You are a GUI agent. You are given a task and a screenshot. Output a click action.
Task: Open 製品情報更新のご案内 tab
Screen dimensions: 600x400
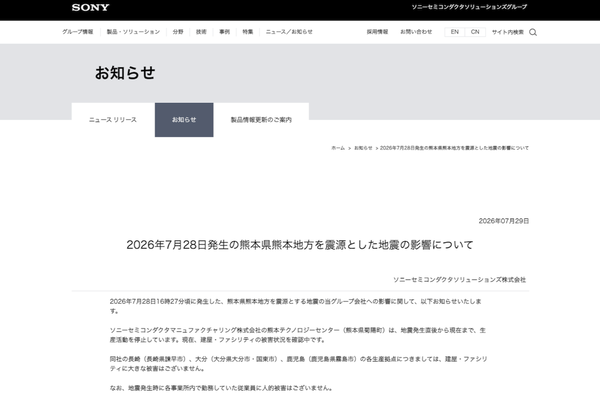[261, 120]
